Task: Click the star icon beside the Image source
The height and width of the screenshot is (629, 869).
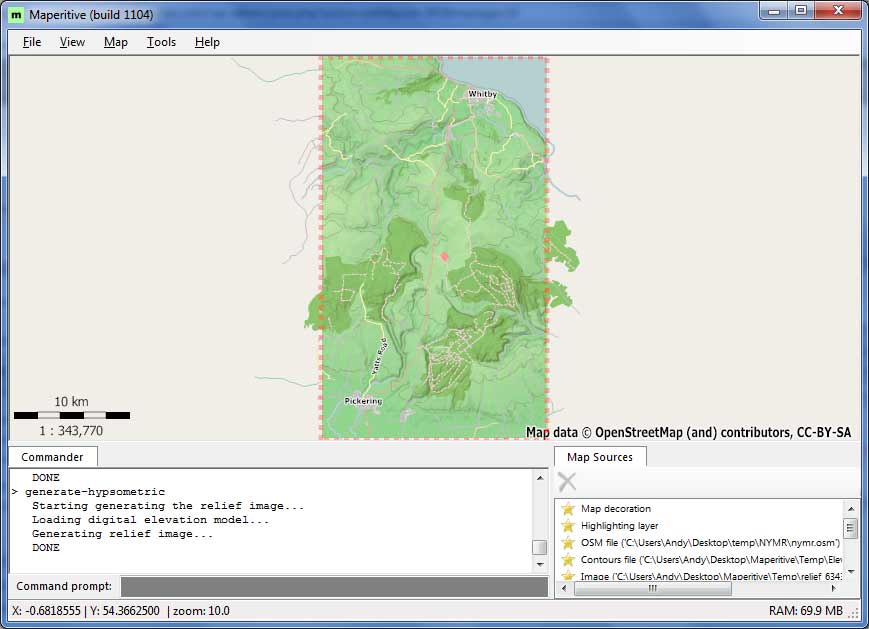Action: (x=568, y=576)
